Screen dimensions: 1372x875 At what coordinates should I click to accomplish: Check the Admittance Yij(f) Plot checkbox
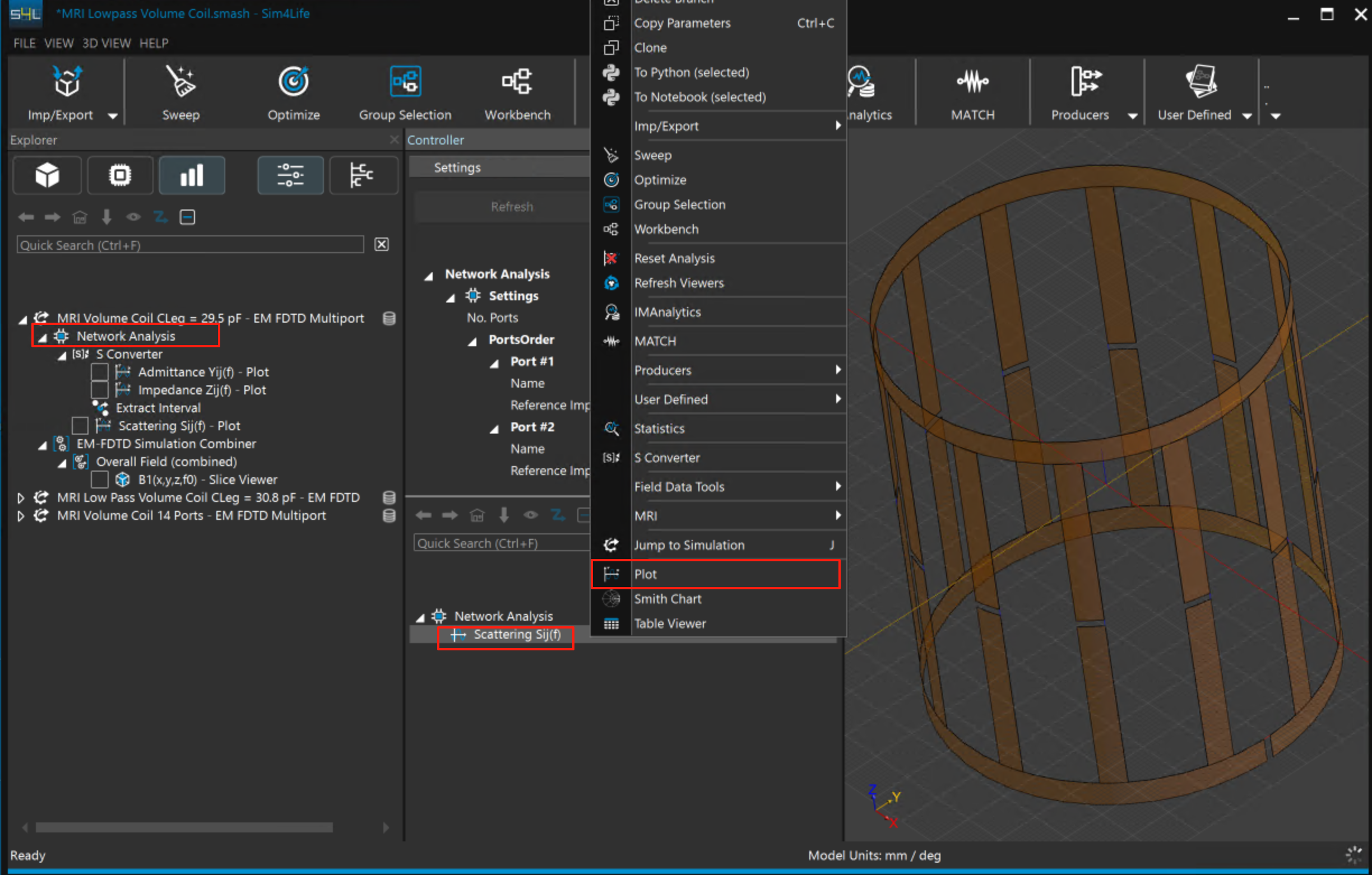point(100,372)
